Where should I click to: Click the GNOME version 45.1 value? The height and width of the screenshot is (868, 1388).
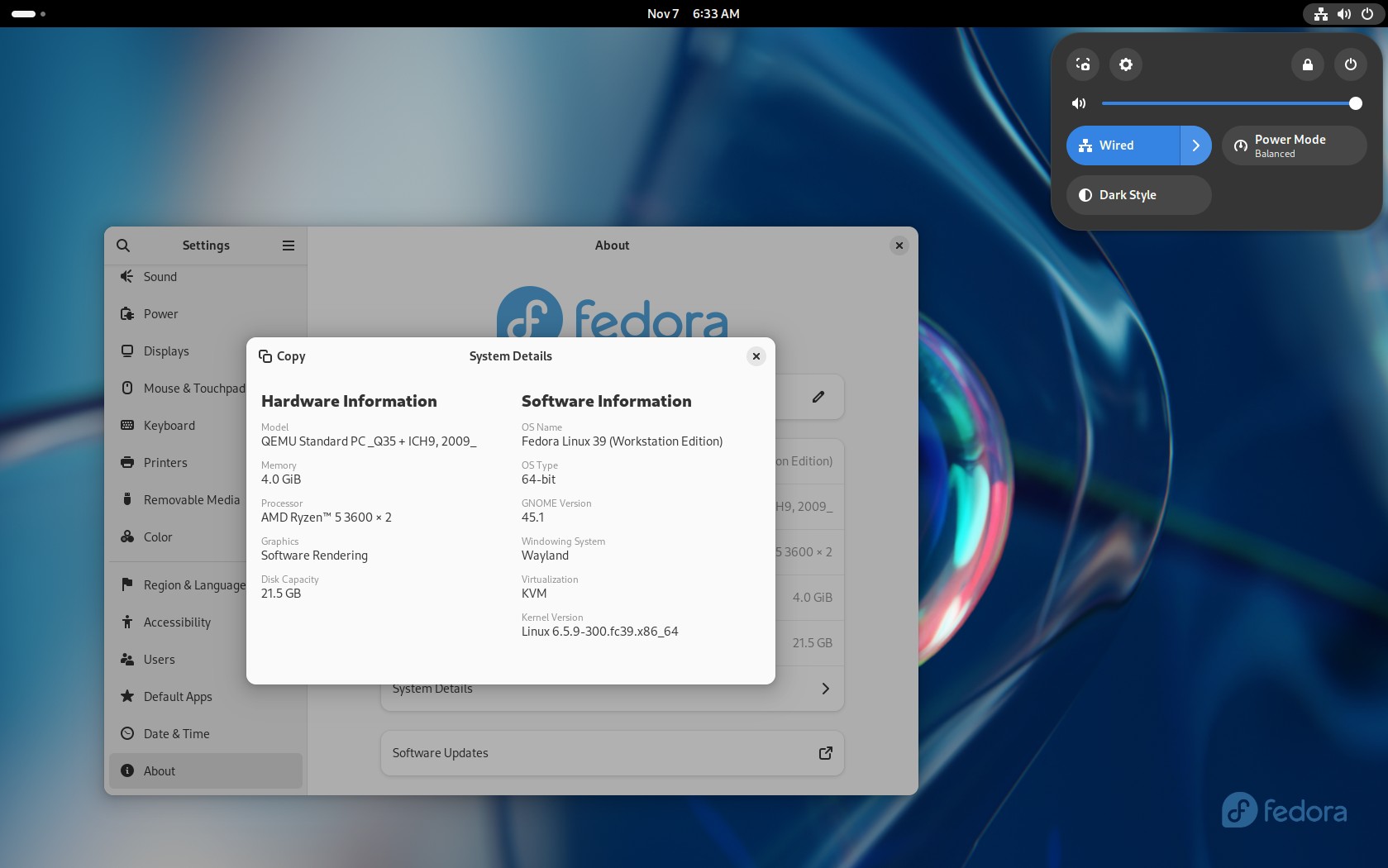pos(533,517)
